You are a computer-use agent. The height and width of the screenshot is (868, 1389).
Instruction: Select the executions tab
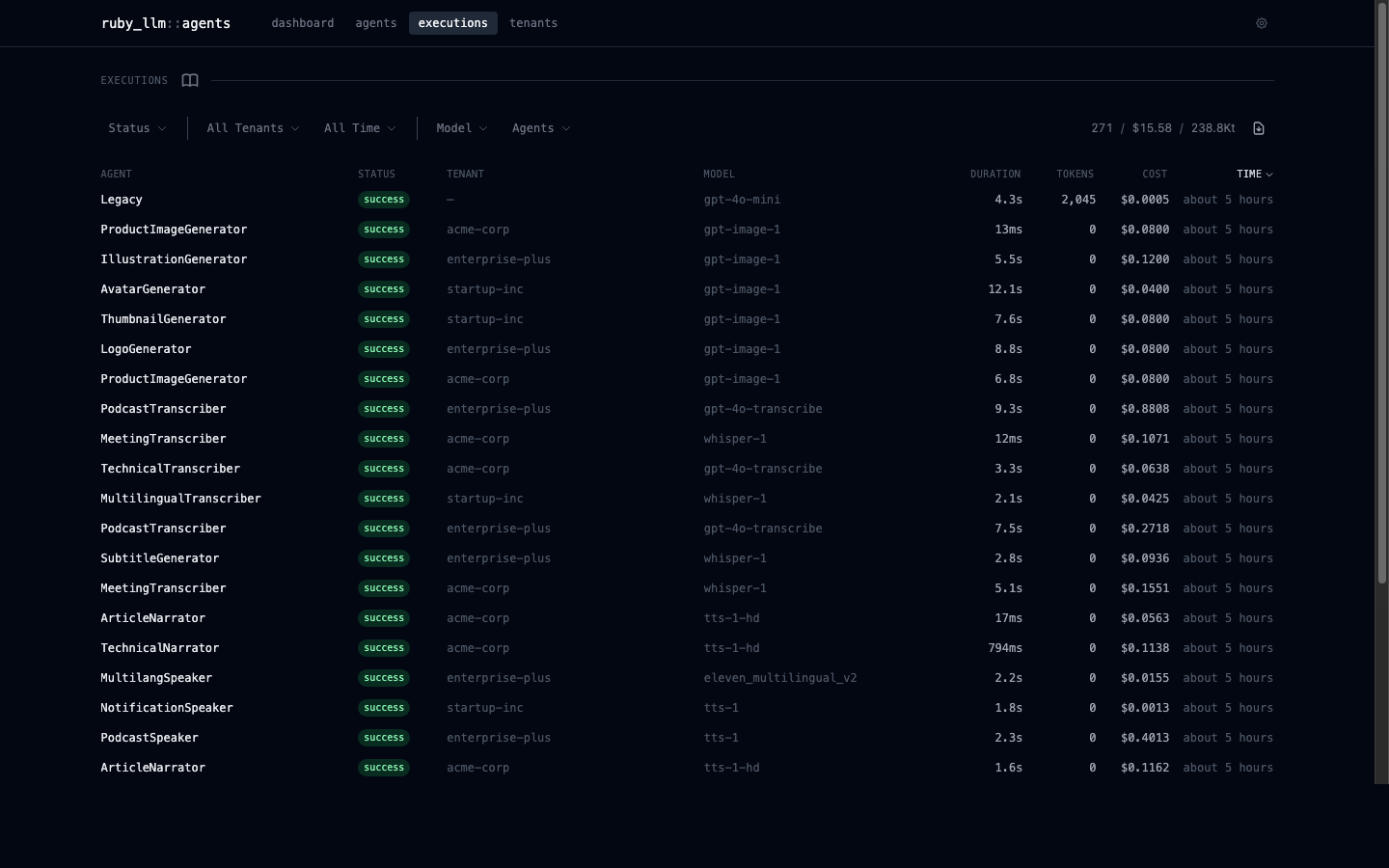pos(453,23)
